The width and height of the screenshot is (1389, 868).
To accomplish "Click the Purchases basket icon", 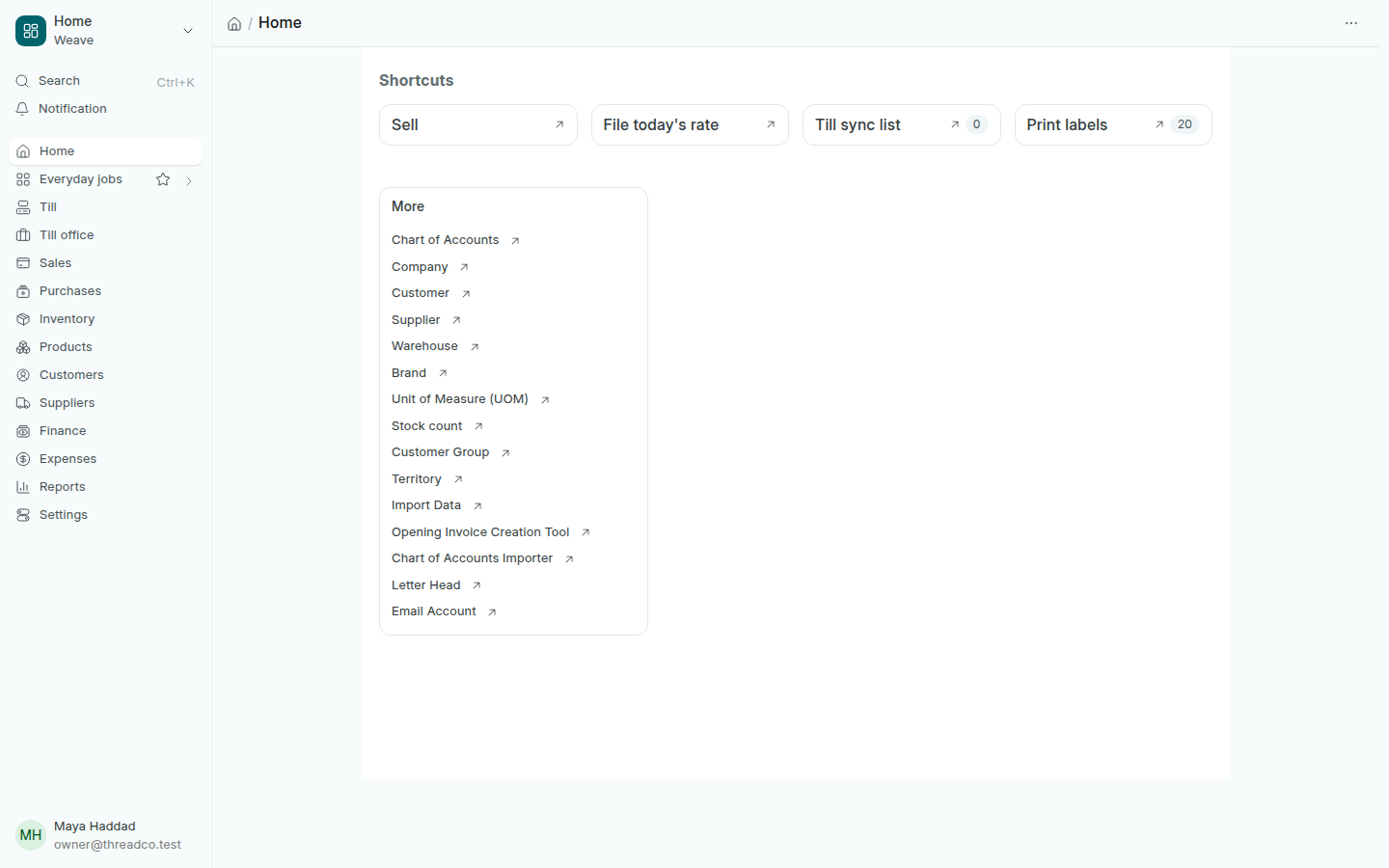I will pyautogui.click(x=23, y=291).
